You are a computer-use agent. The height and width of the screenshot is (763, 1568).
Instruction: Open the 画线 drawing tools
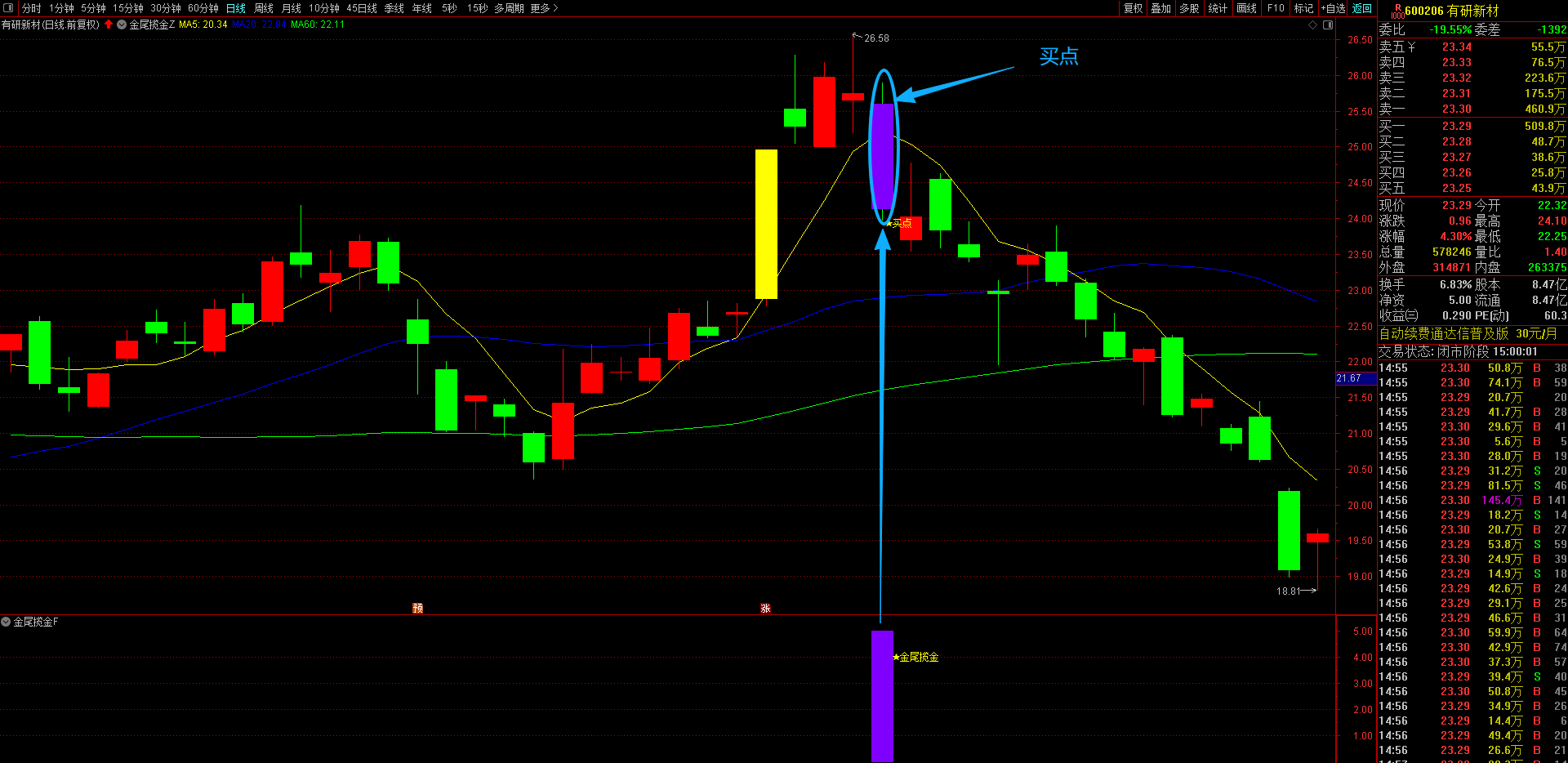[x=1247, y=8]
